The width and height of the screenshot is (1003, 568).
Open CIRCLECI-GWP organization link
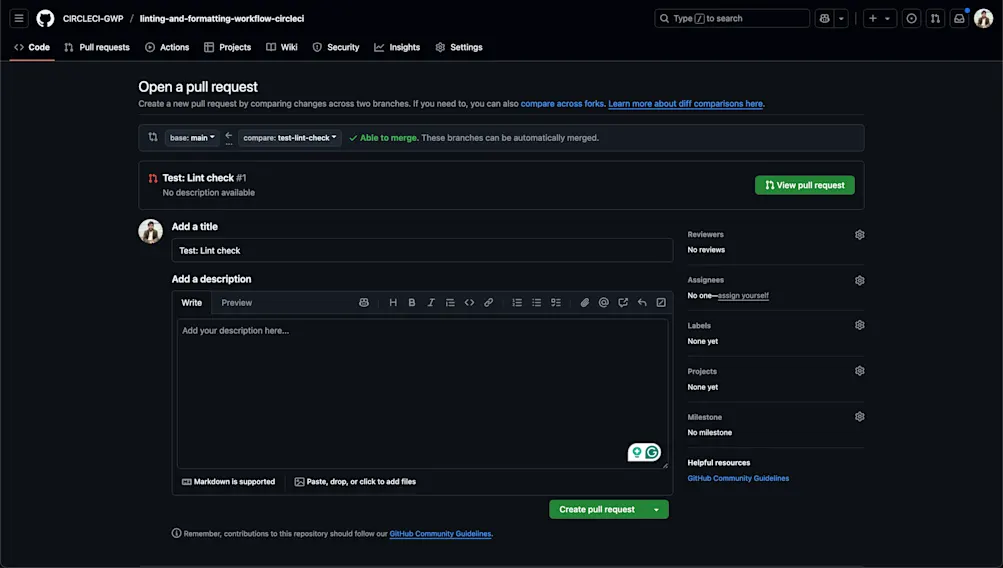click(x=93, y=19)
